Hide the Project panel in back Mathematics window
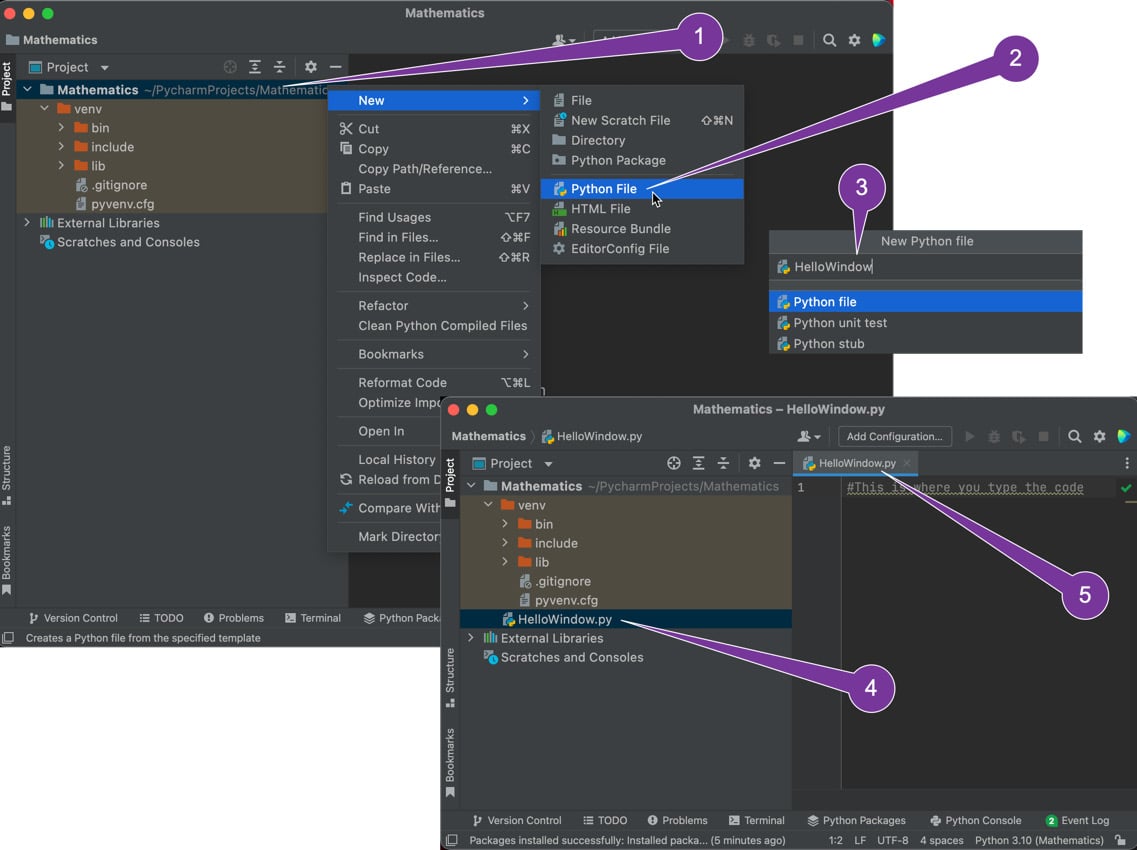The image size is (1137, 850). tap(335, 67)
